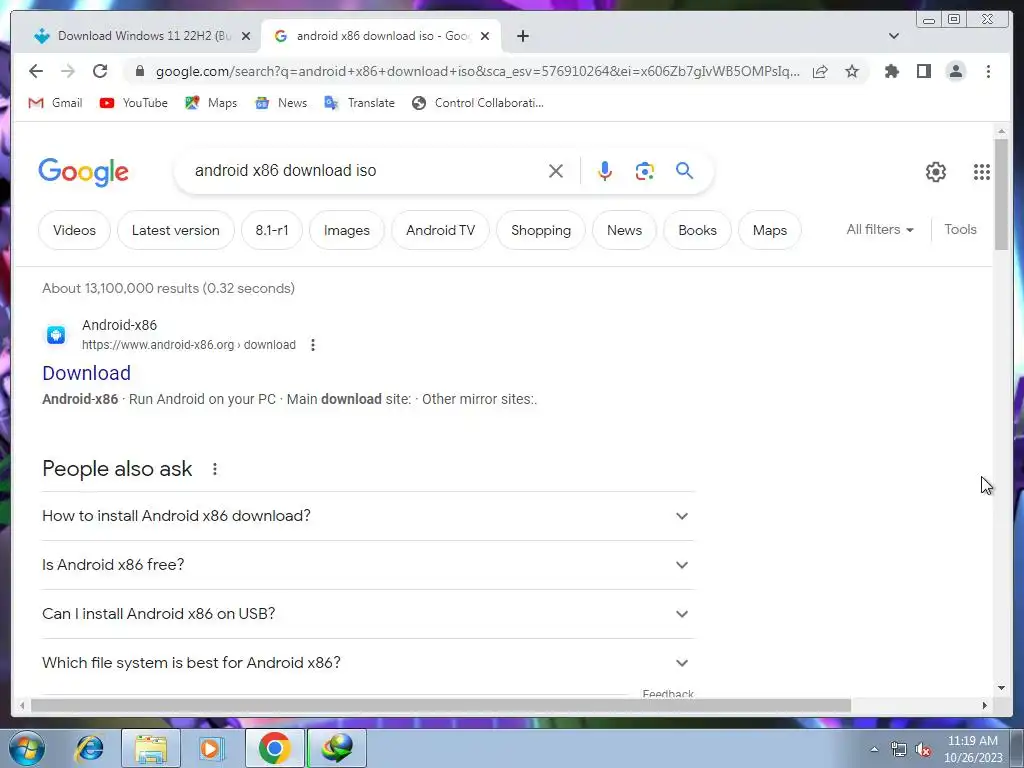Close the android x86 download iso tab
Image resolution: width=1024 pixels, height=768 pixels.
[x=485, y=36]
